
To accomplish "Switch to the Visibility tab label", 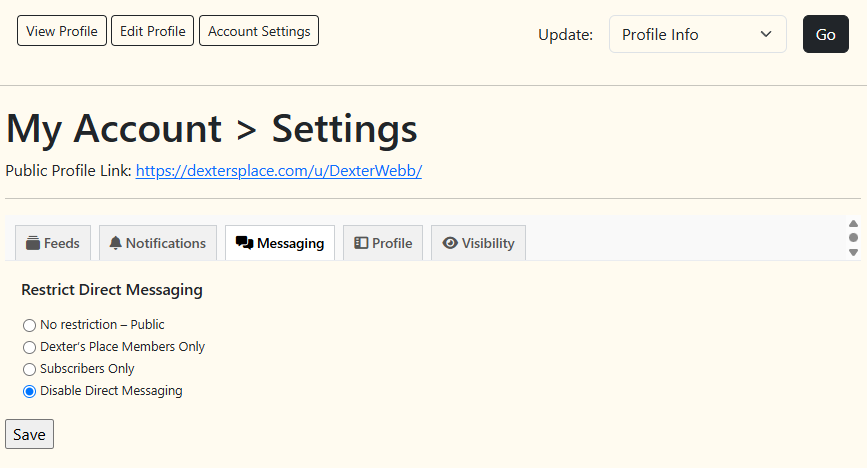I will click(488, 243).
